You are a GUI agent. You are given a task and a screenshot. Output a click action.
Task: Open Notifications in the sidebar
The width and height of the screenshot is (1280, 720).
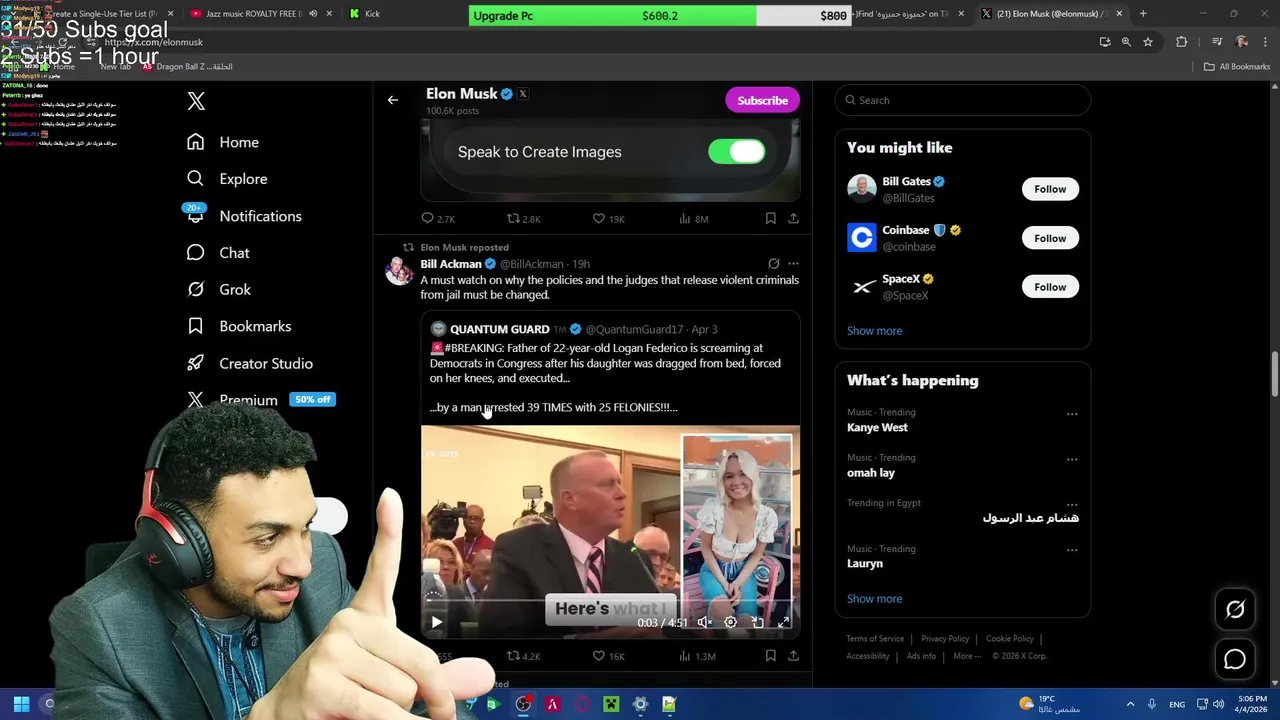point(244,216)
